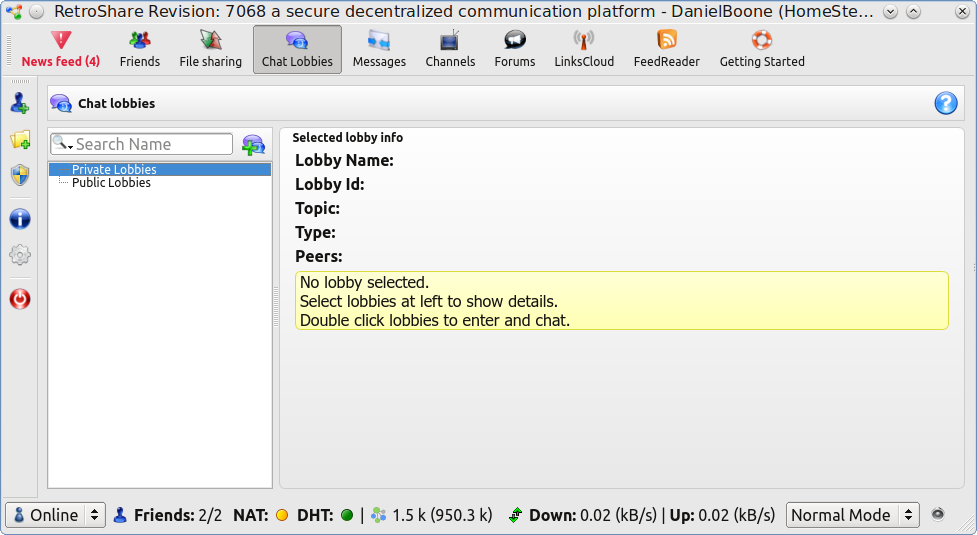
Task: Select Private Lobbies in the tree
Action: tap(114, 170)
